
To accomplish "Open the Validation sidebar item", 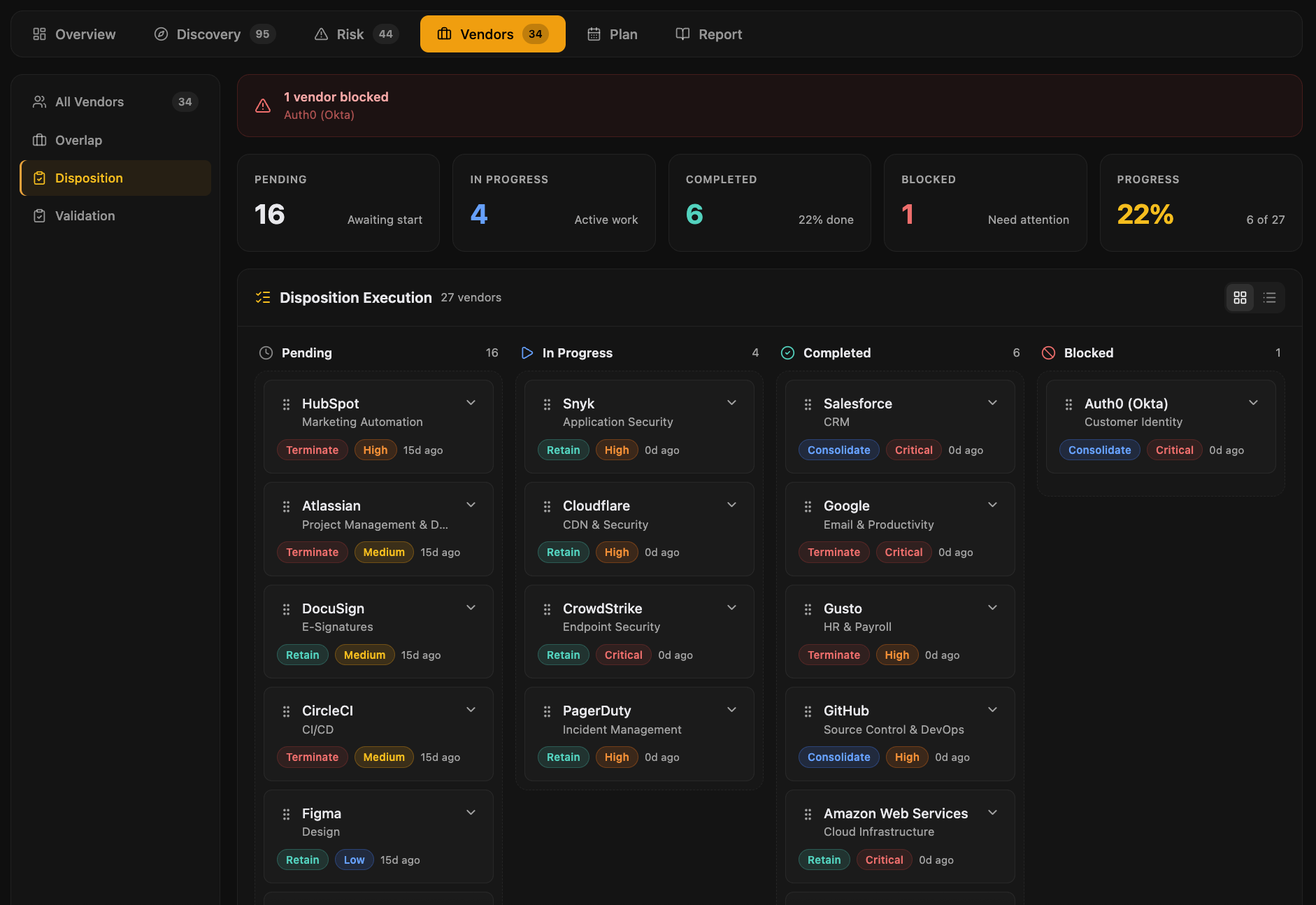I will (x=115, y=216).
